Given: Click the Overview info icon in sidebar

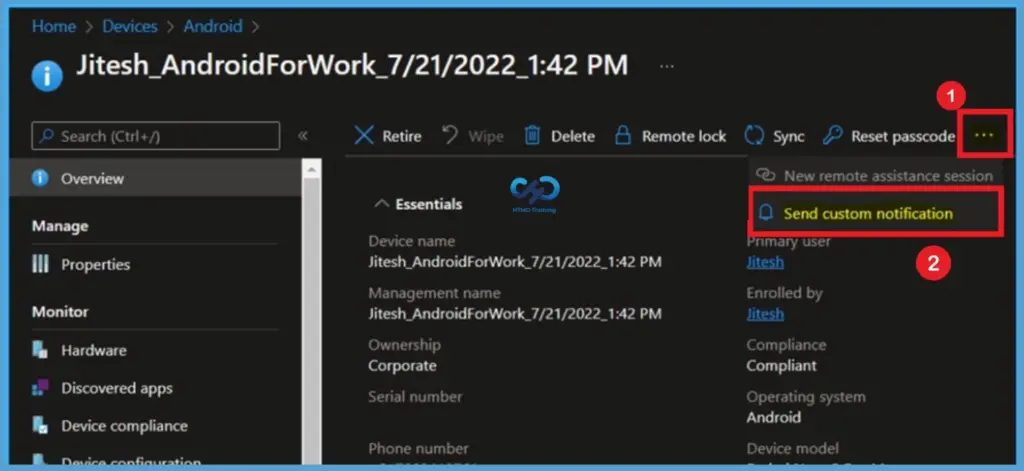Looking at the screenshot, I should click(40, 178).
